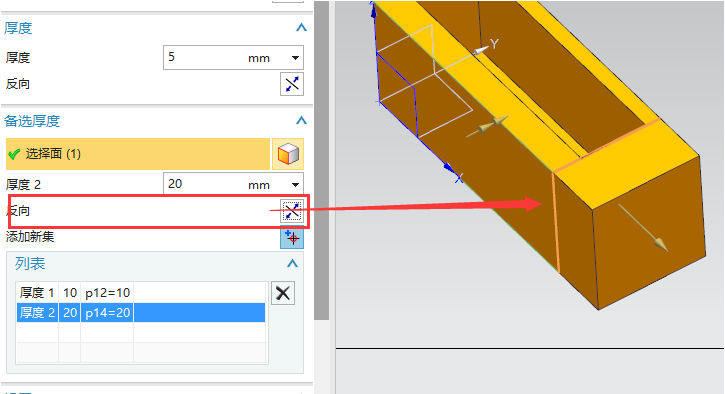
Task: Collapse the 备选厚度 section
Action: coord(301,121)
